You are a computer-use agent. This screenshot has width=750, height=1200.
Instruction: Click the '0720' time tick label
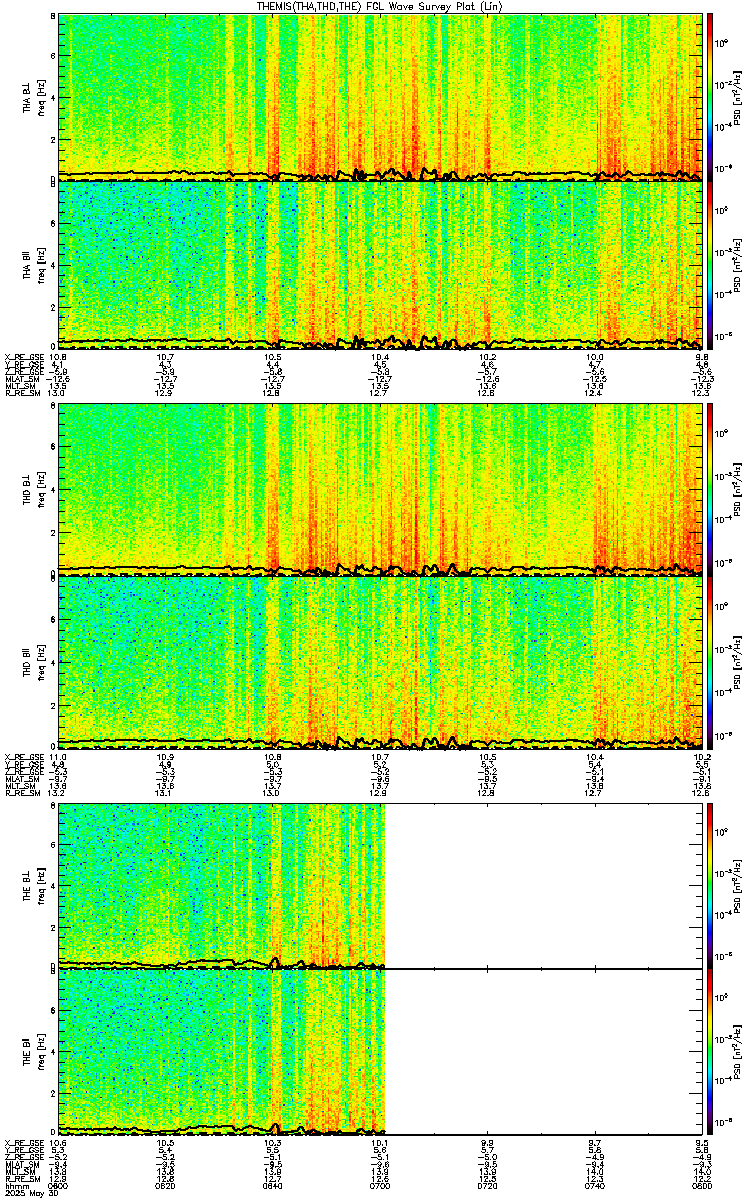[x=488, y=1185]
